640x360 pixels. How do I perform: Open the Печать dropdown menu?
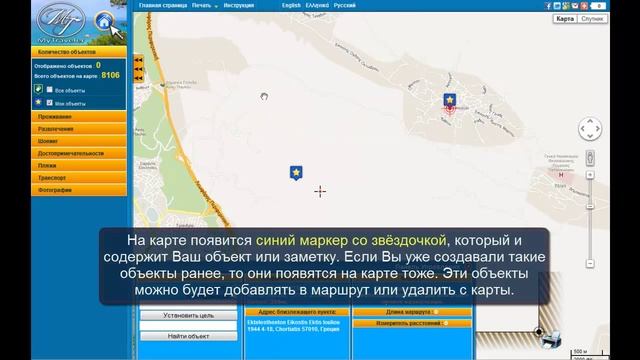coord(204,5)
